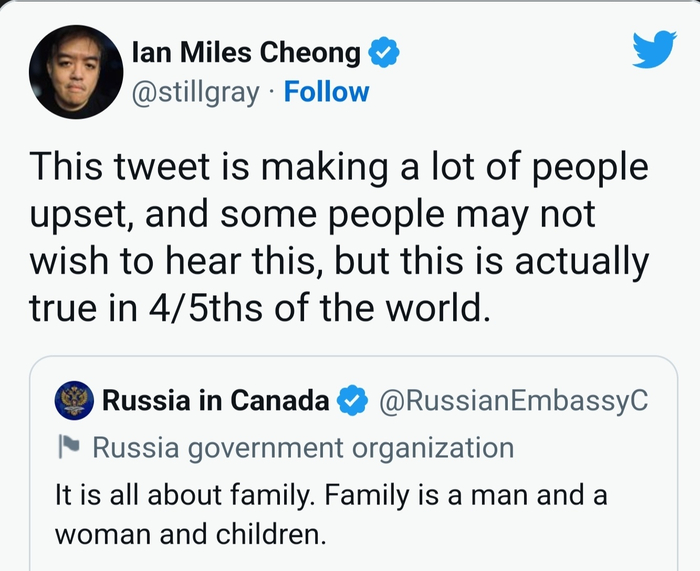
Task: Click the Russia government organization label
Action: point(303,447)
